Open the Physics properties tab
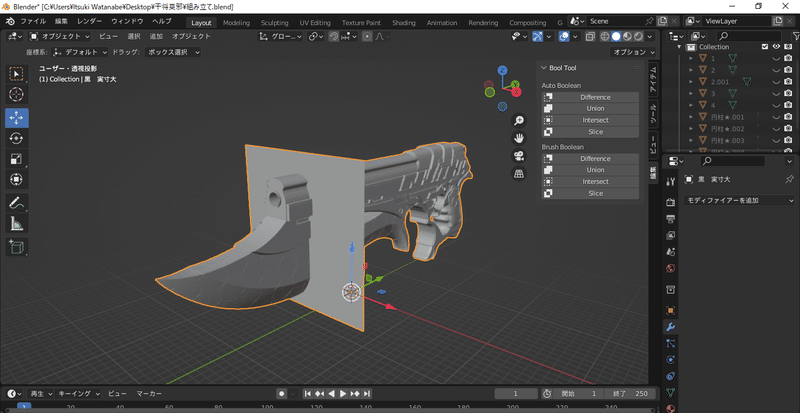Screen dimensions: 800x413 pyautogui.click(x=671, y=360)
